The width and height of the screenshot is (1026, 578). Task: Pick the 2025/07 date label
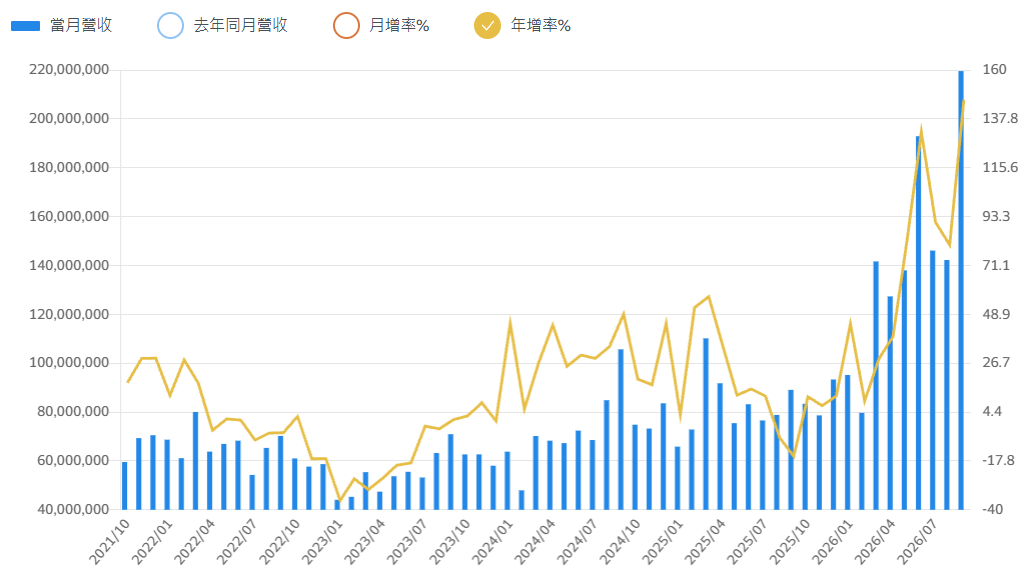748,542
